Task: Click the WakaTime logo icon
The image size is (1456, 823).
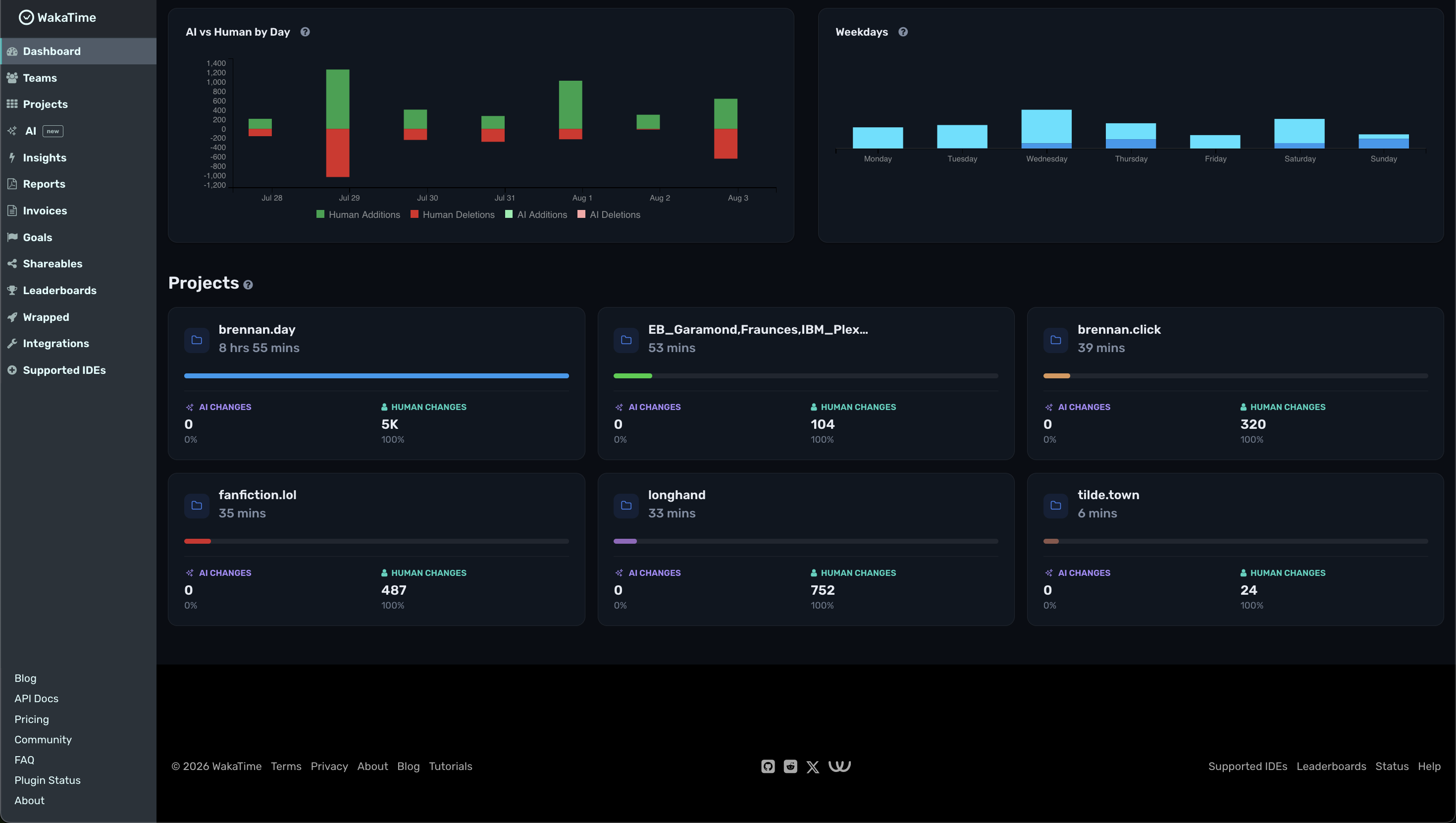Action: [x=26, y=17]
